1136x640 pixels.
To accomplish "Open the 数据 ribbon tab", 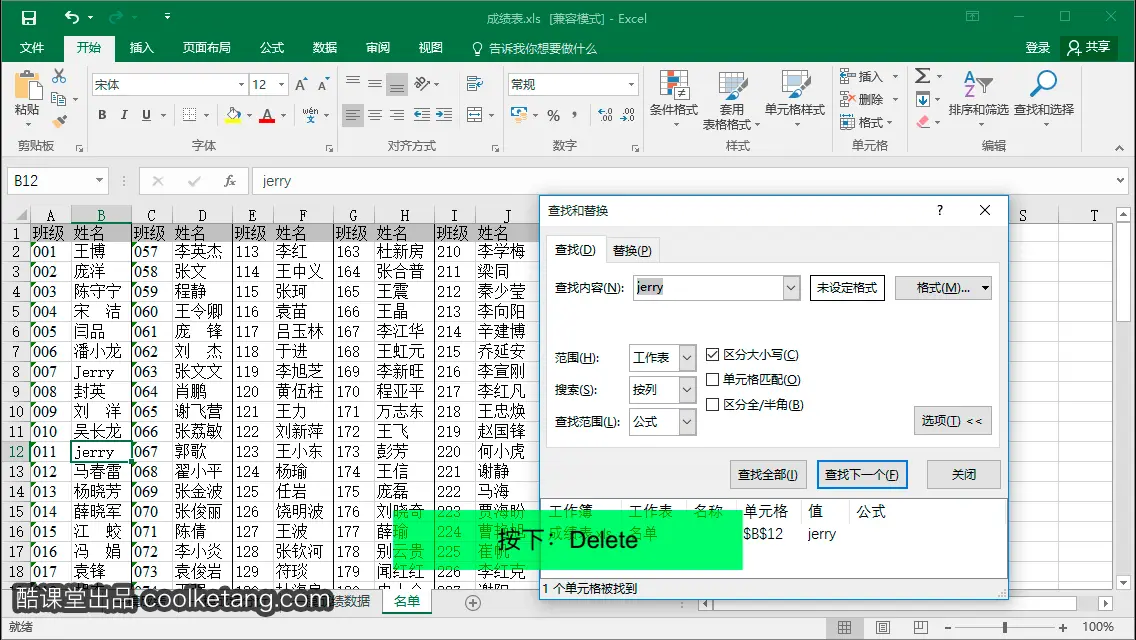I will coord(325,48).
